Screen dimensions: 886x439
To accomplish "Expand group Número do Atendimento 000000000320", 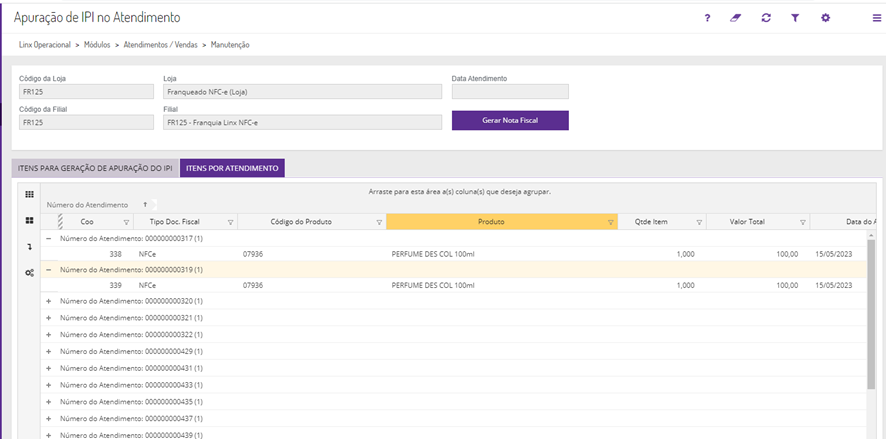I will [x=49, y=301].
